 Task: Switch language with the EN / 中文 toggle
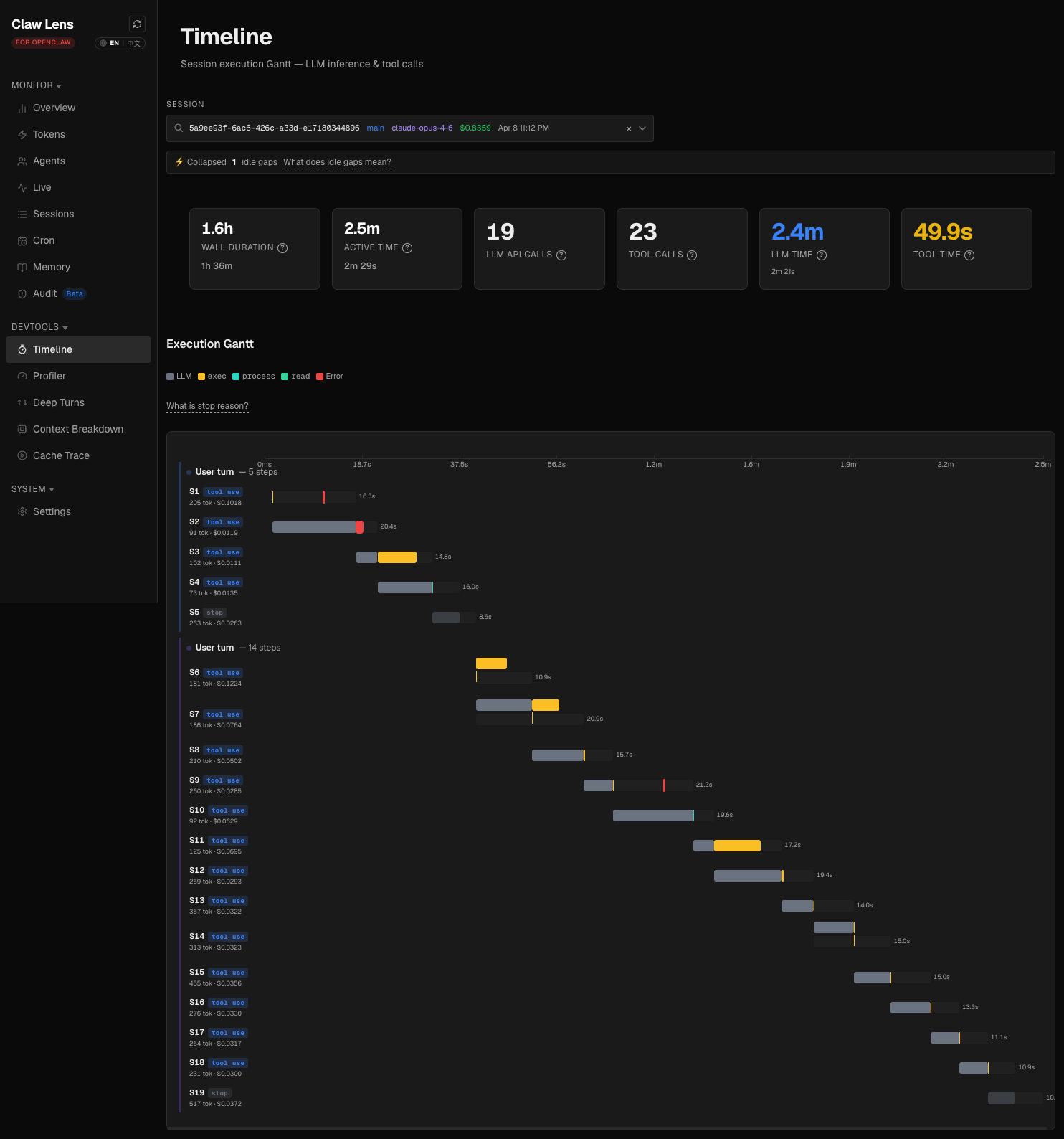click(120, 43)
